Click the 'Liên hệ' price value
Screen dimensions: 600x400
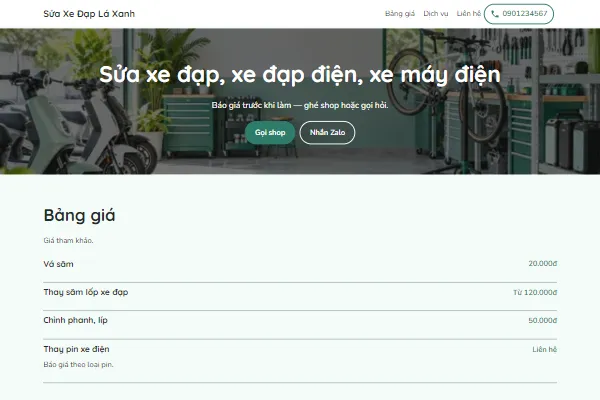tap(545, 349)
